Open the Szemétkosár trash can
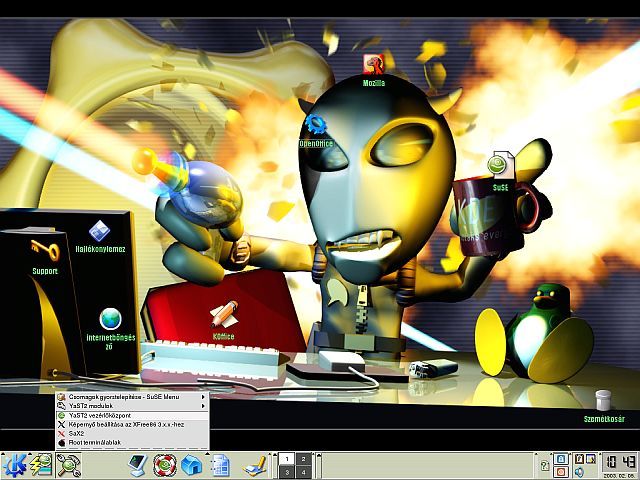Viewport: 640px width, 480px height. click(x=603, y=401)
